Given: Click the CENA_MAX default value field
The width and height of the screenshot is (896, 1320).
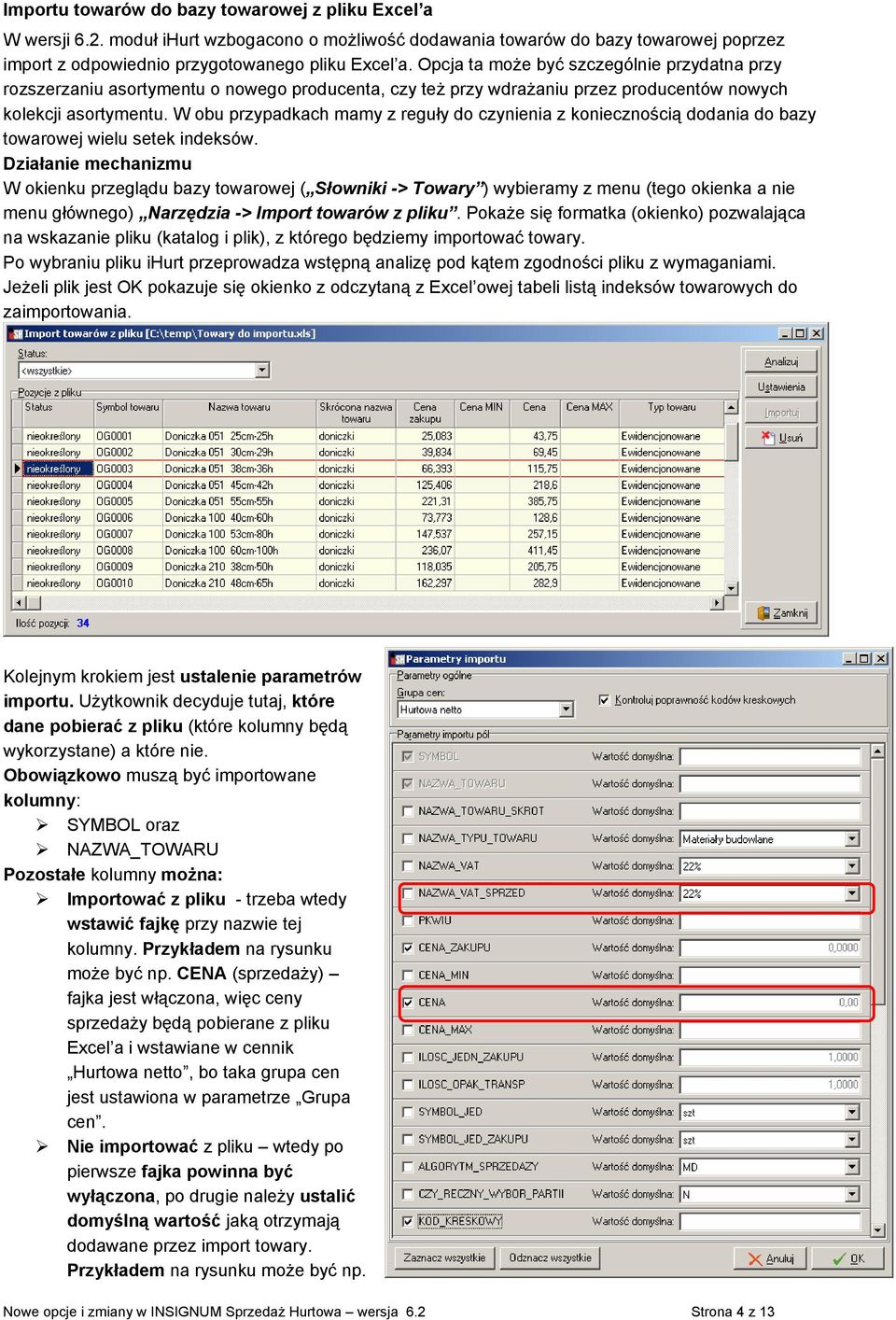Looking at the screenshot, I should click(x=770, y=1030).
